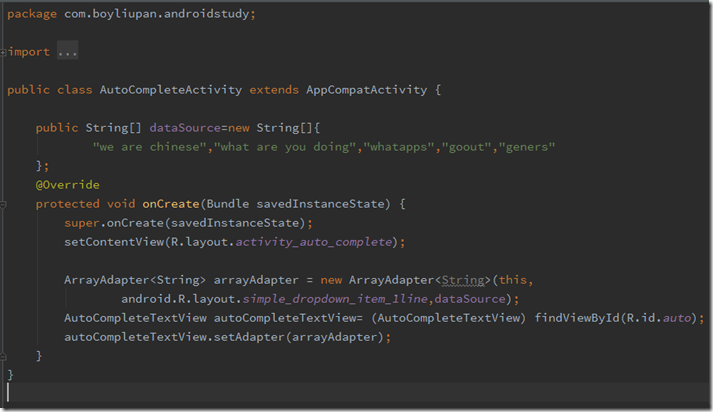This screenshot has width=713, height=412.
Task: Click the "geners" string literal
Action: [526, 147]
